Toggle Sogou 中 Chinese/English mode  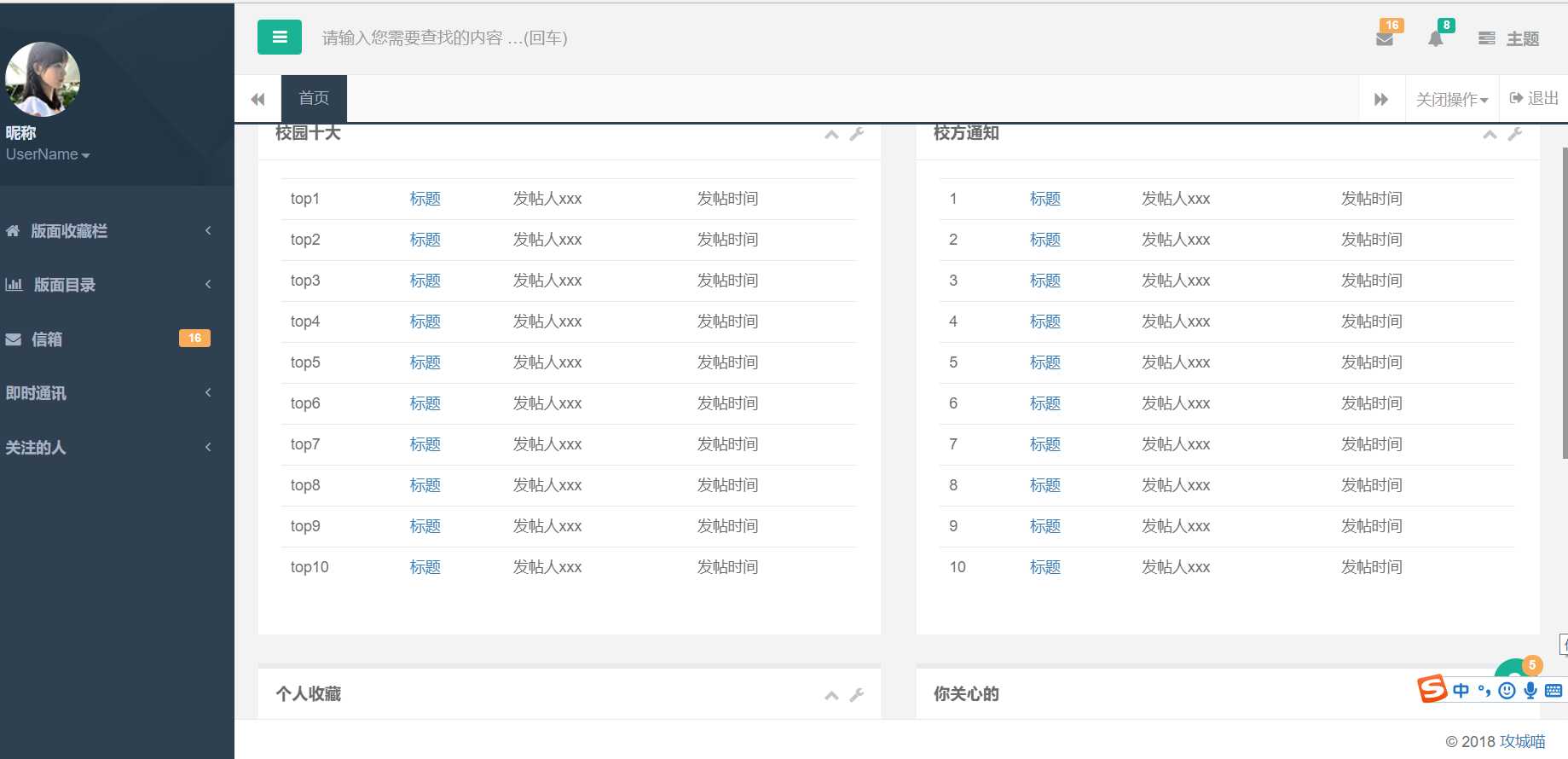[x=1461, y=690]
